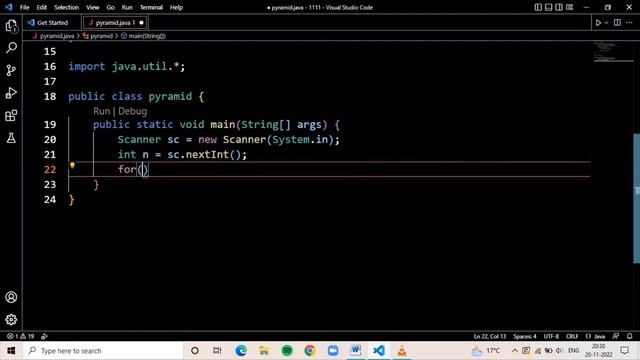Click line number 24 in the gutter
Screen dimensions: 640x360
(x=50, y=199)
